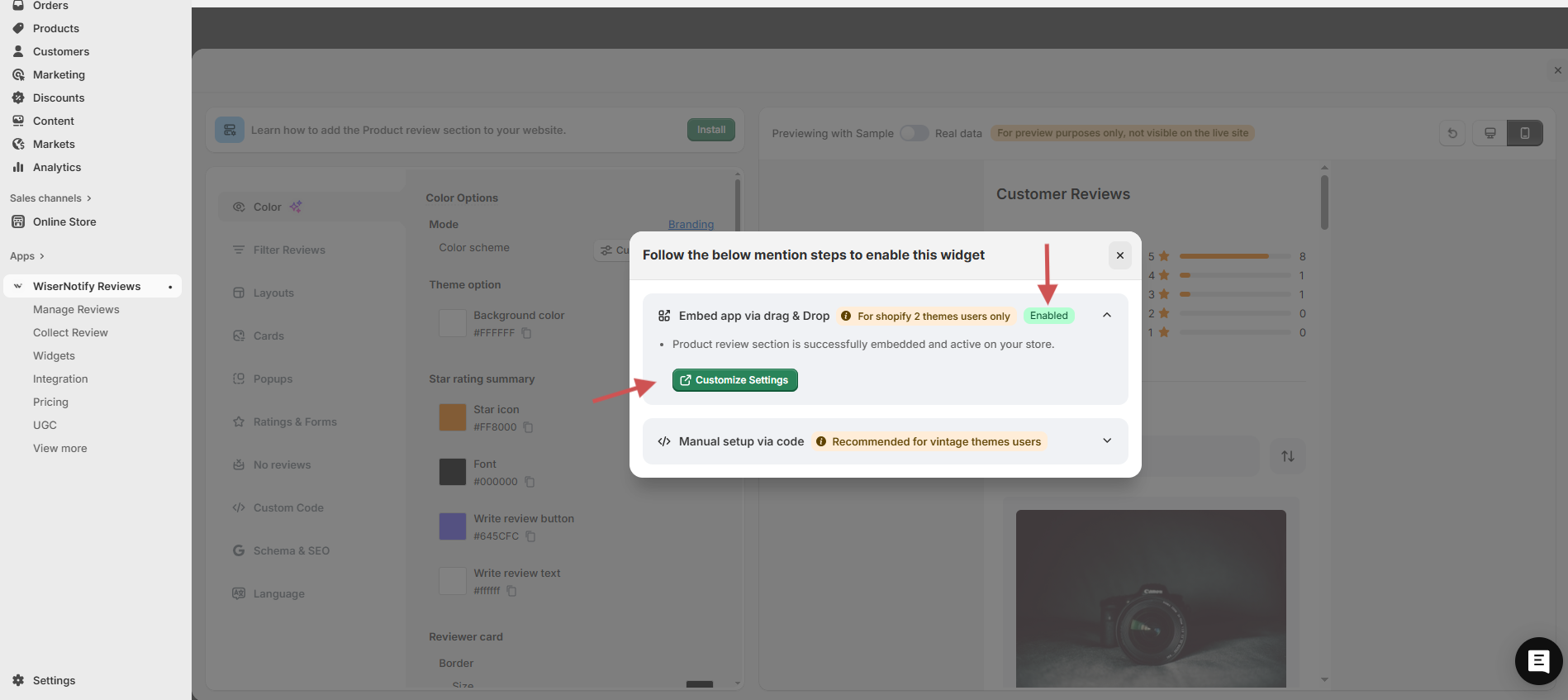The width and height of the screenshot is (1568, 700).
Task: Close the enable widget dialog
Action: click(x=1119, y=255)
